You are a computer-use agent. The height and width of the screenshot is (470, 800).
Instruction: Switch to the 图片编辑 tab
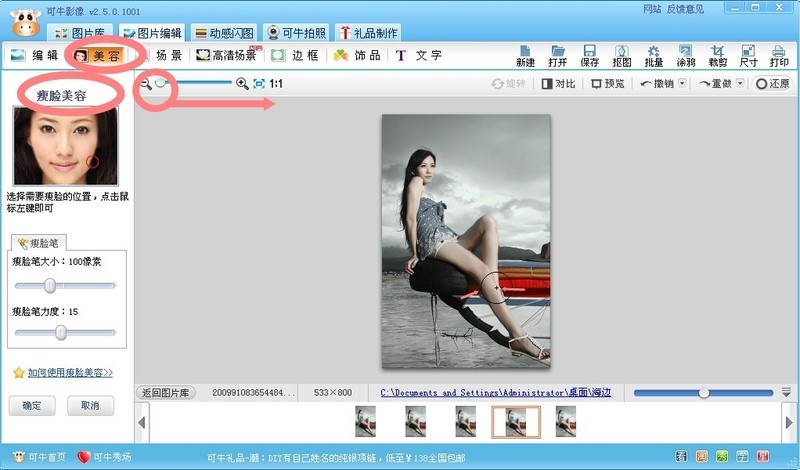(x=153, y=33)
